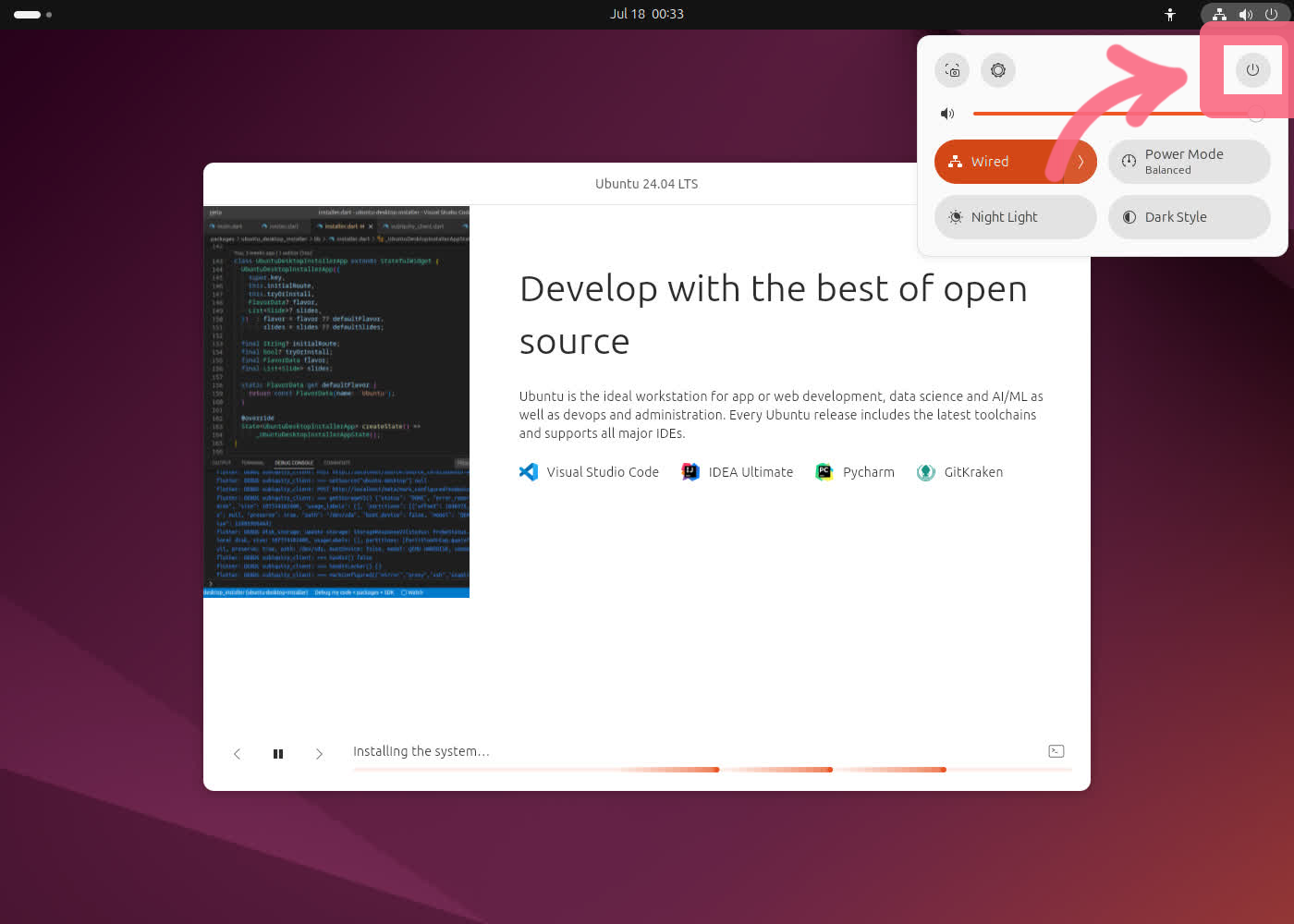This screenshot has height=924, width=1294.
Task: Expand the Wired network submenu arrow
Action: coord(1080,162)
